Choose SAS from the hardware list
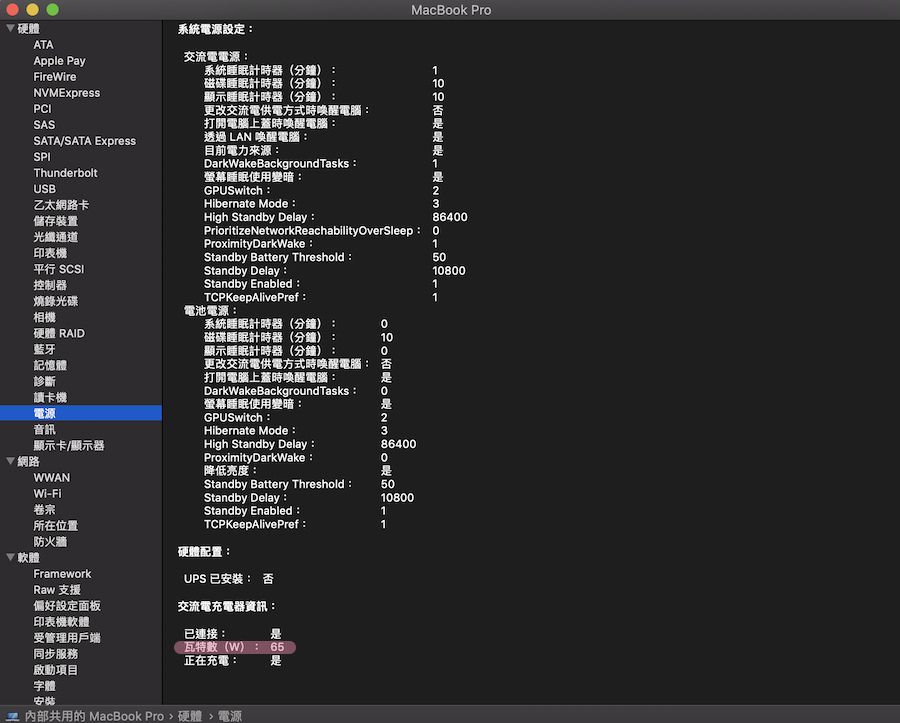Image resolution: width=900 pixels, height=723 pixels. 44,125
